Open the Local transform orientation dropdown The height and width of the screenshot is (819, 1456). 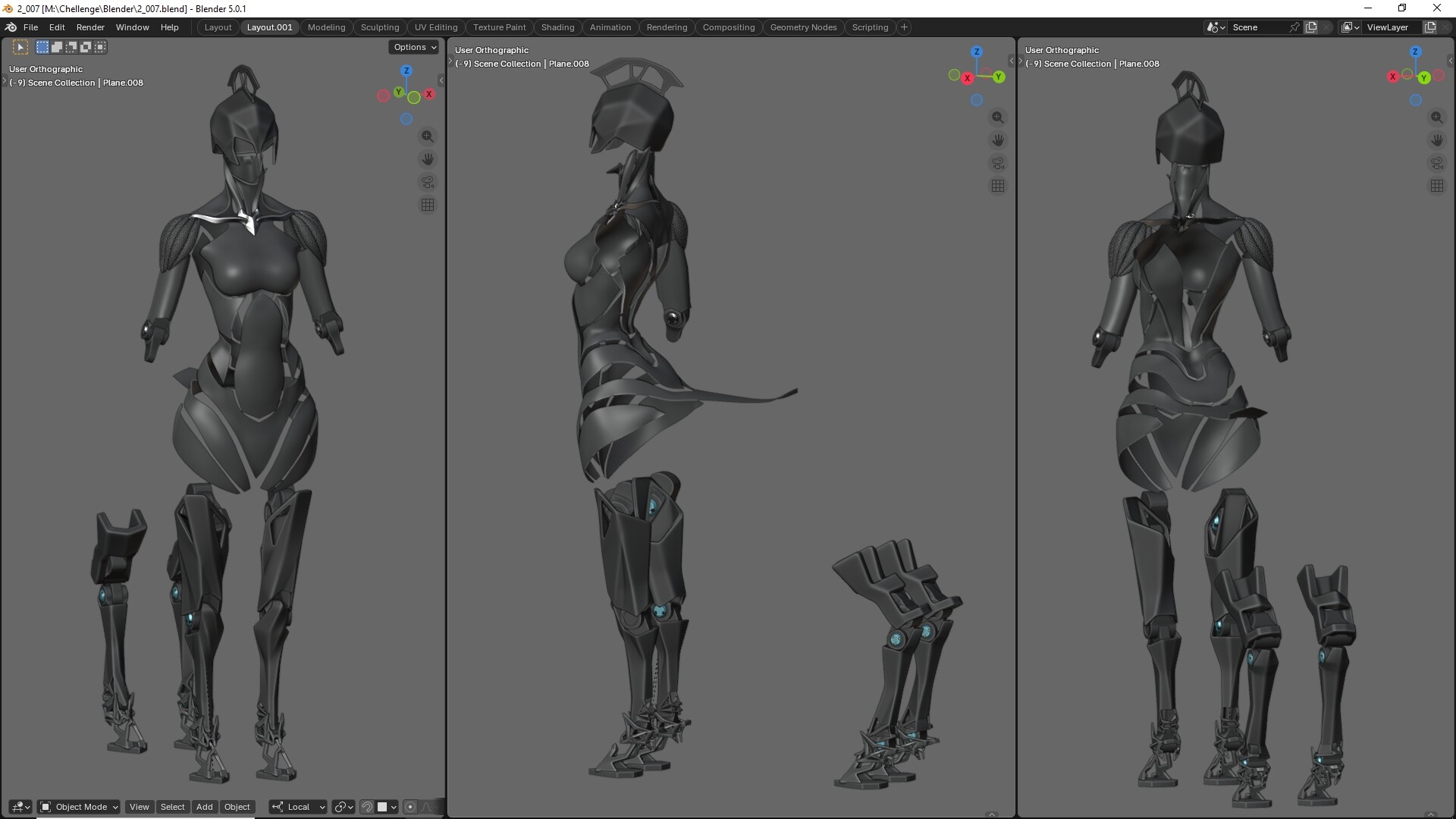click(x=299, y=807)
